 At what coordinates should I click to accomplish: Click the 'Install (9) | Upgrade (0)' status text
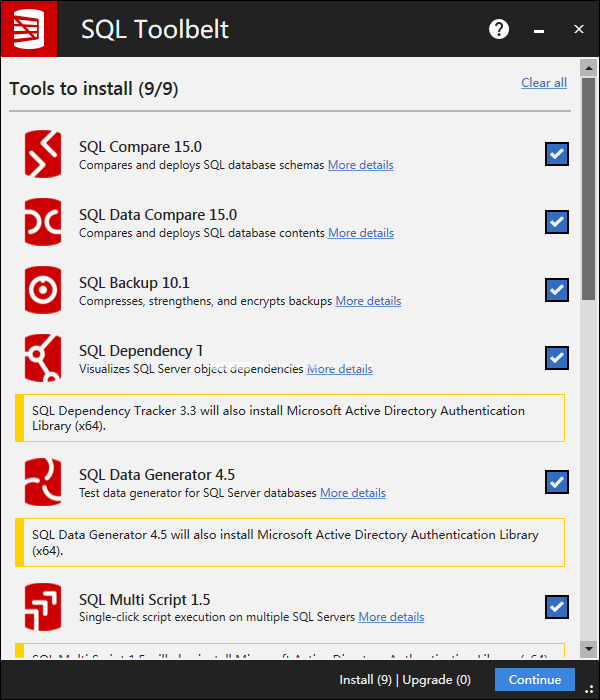pos(405,680)
